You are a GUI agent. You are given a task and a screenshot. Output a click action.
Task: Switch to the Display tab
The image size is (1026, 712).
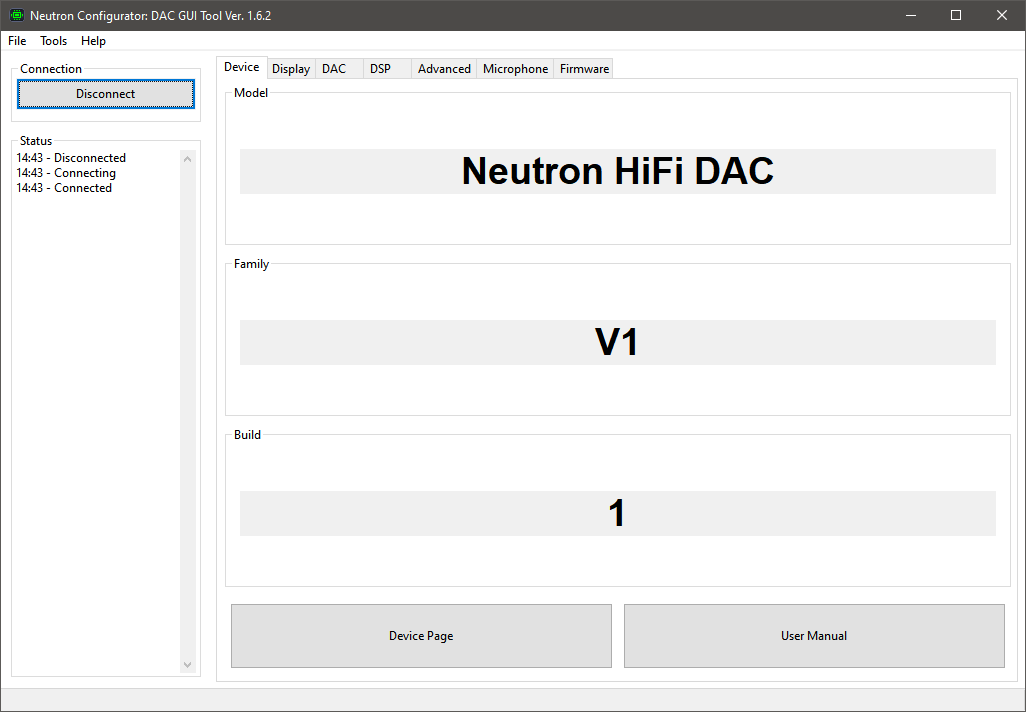pyautogui.click(x=290, y=68)
